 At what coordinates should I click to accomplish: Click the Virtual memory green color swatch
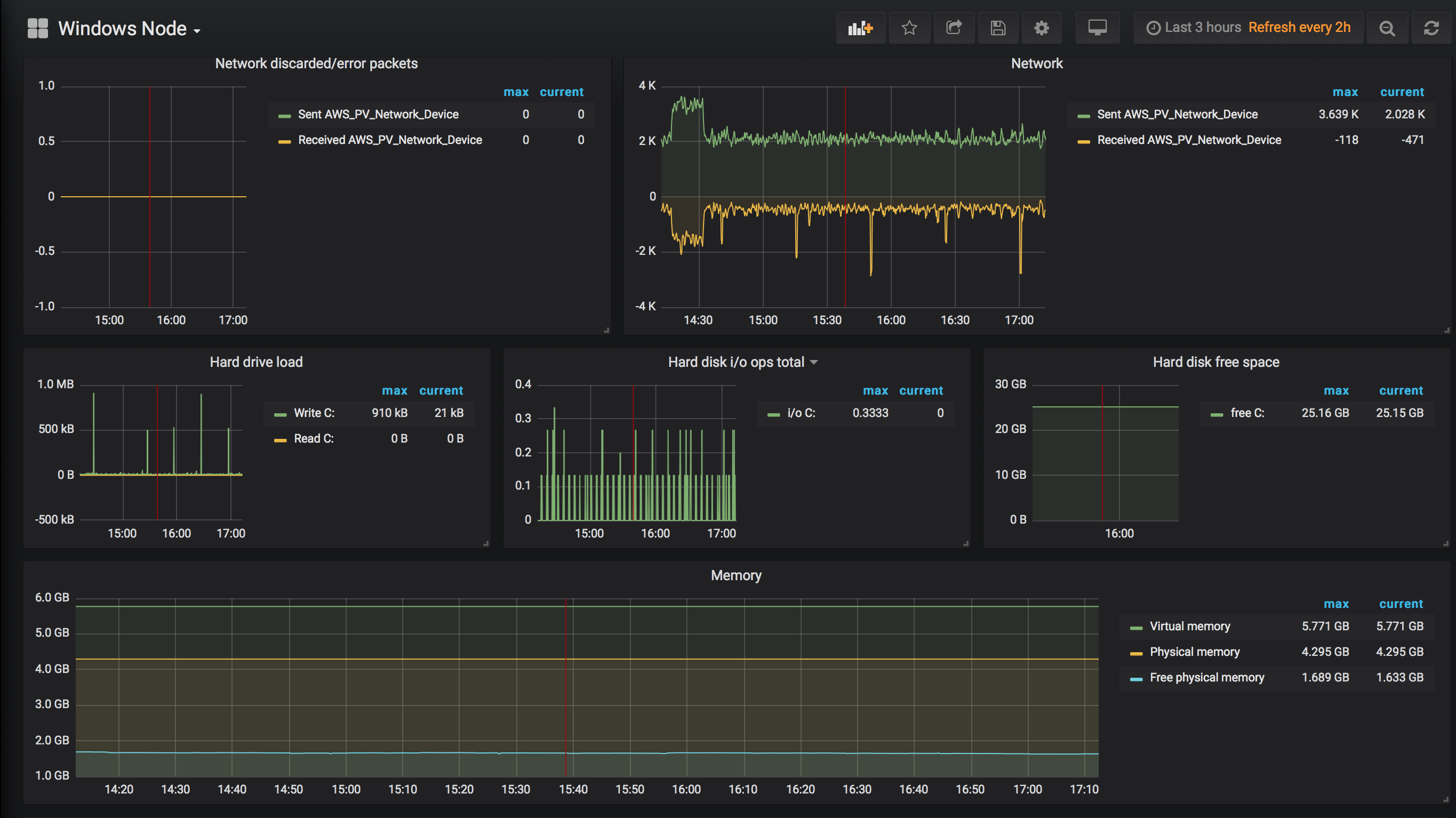click(1135, 628)
